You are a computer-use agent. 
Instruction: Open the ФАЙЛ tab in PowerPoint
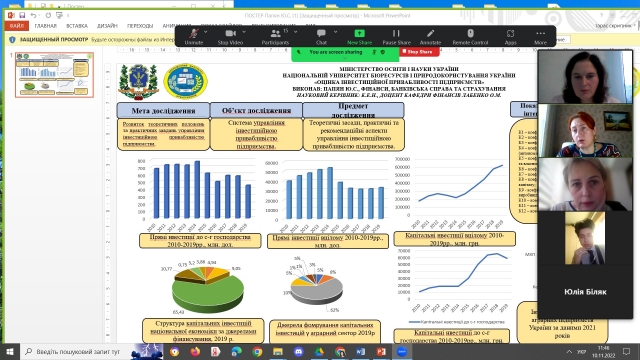(17, 26)
